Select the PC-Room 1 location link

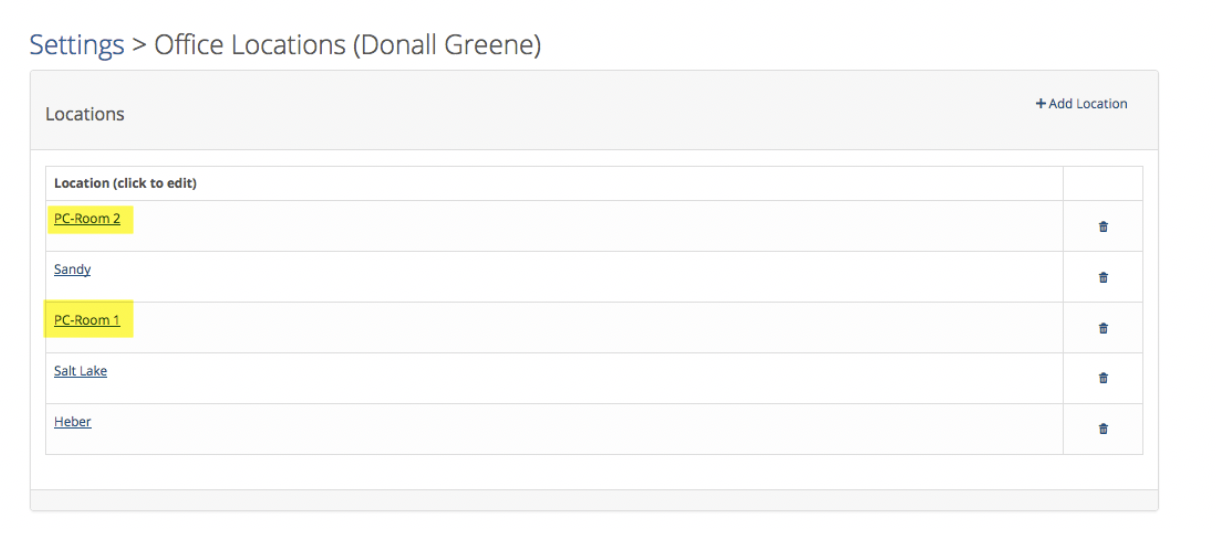click(x=87, y=320)
